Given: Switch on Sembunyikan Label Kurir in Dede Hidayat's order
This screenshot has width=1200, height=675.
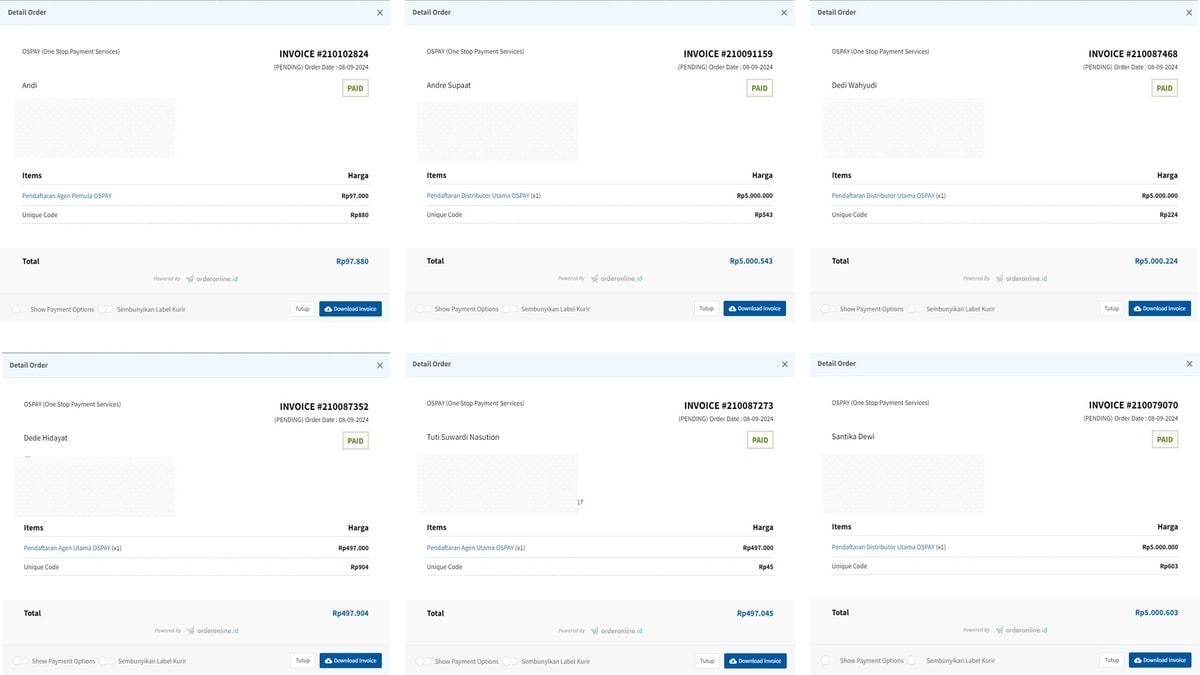Looking at the screenshot, I should click(x=105, y=661).
